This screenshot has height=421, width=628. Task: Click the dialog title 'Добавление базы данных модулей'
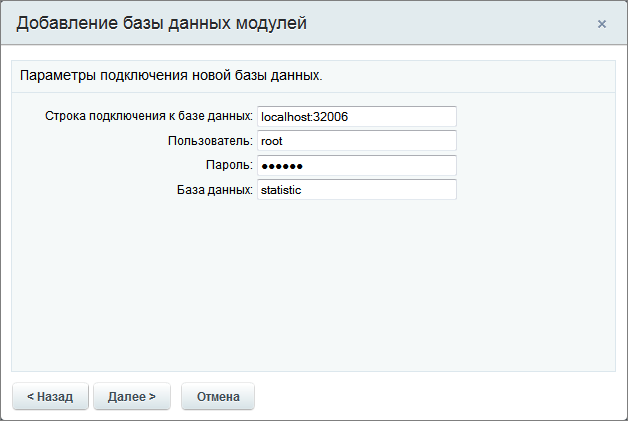pyautogui.click(x=162, y=22)
